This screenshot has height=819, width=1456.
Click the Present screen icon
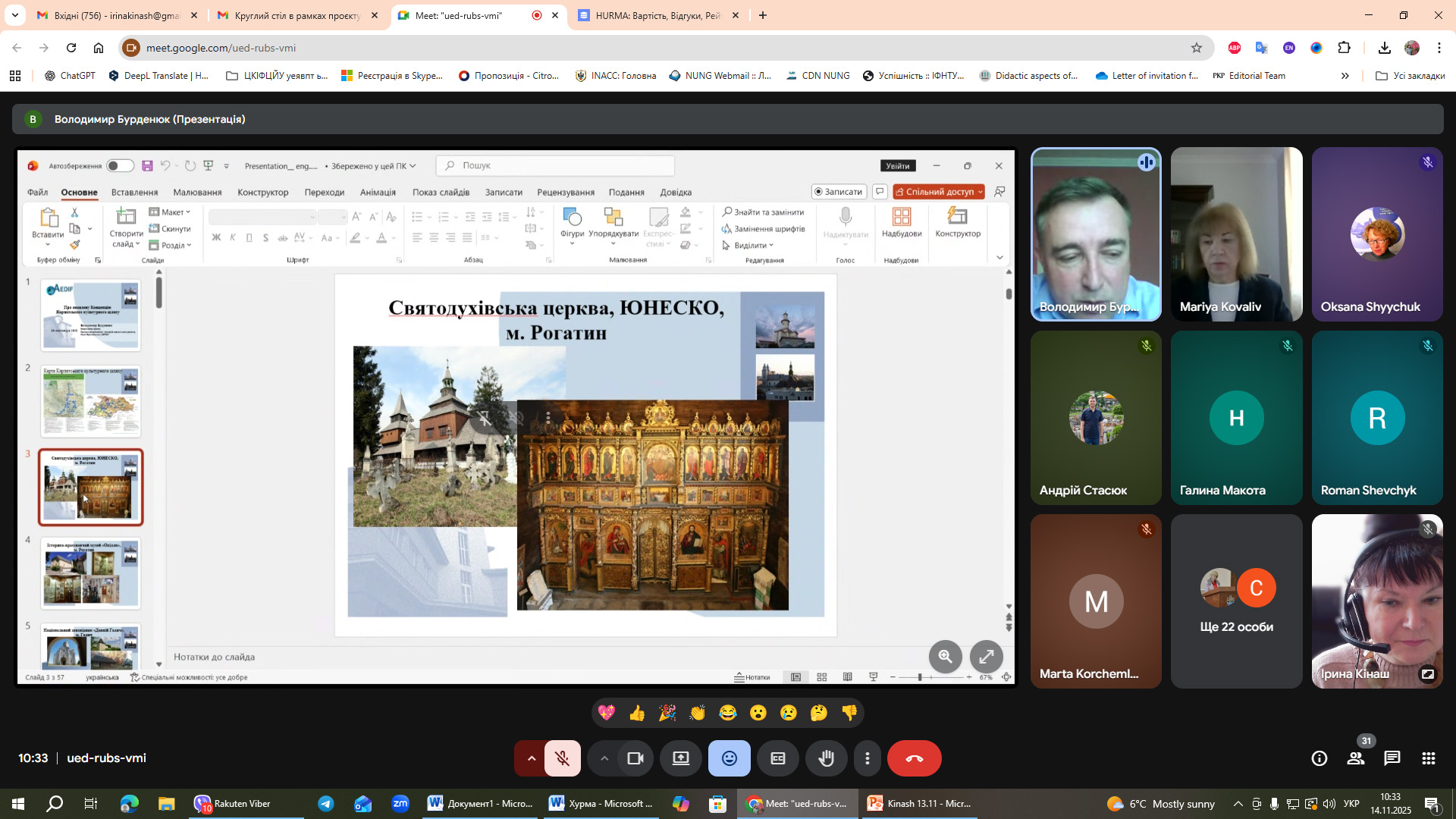pyautogui.click(x=681, y=758)
